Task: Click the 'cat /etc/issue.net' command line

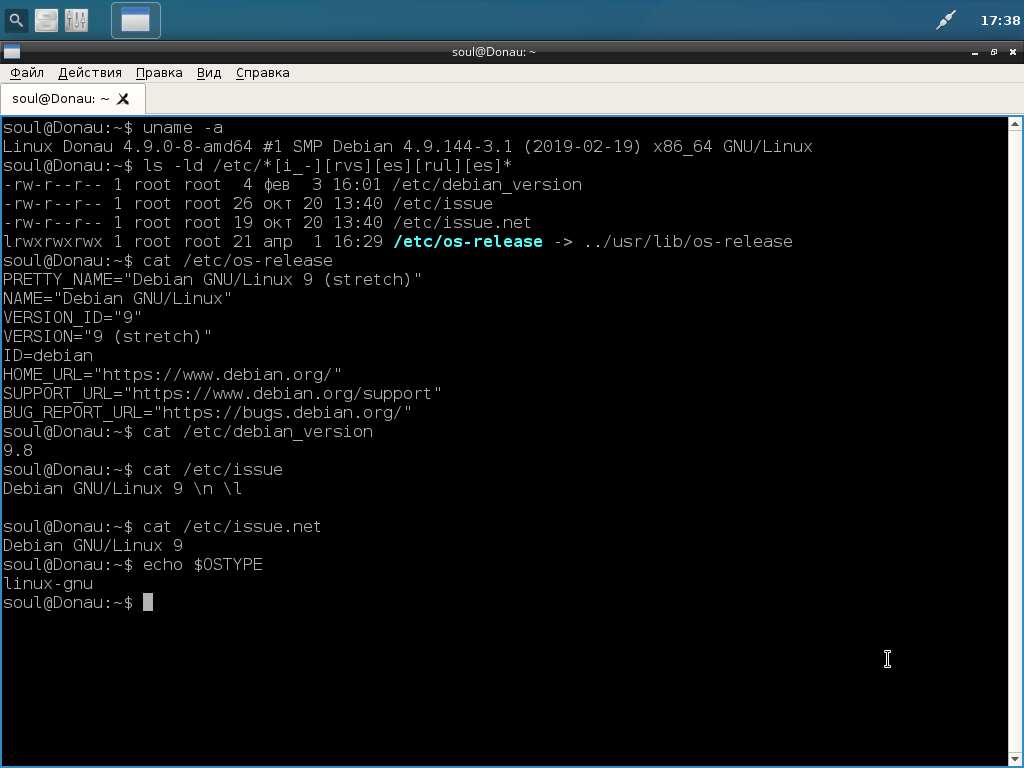Action: pos(162,526)
